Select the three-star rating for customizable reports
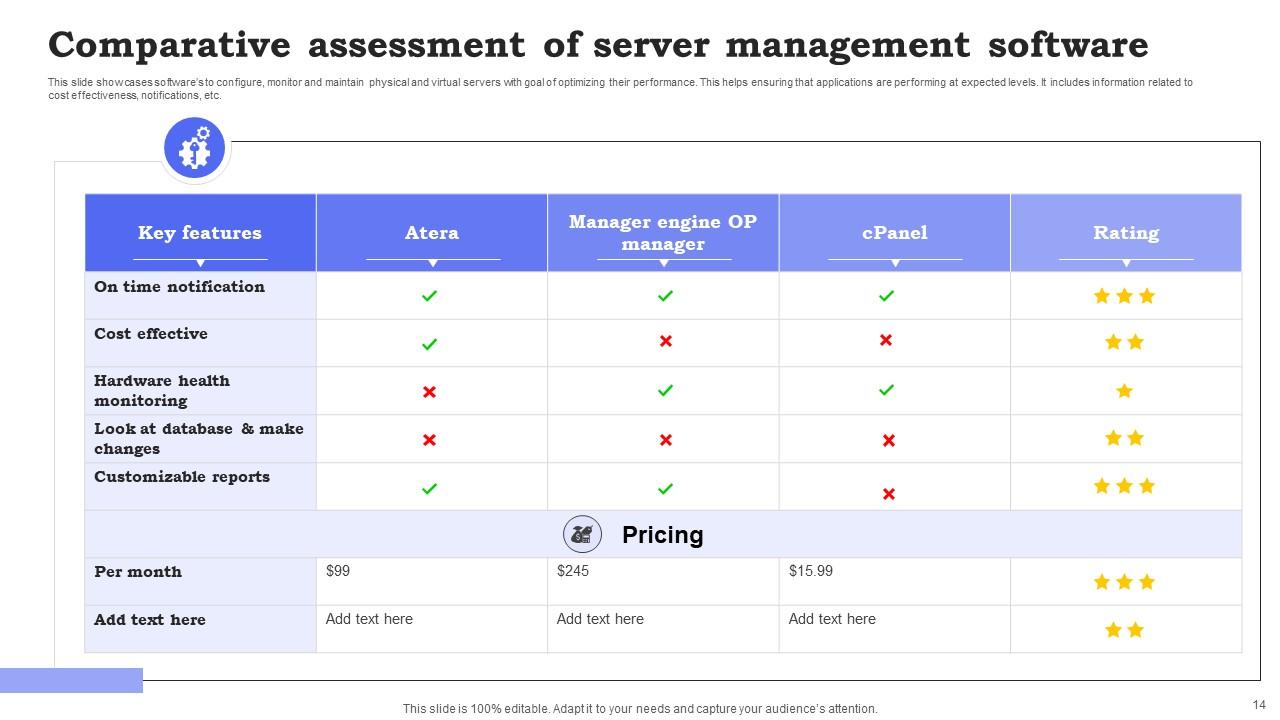The width and height of the screenshot is (1280, 720). 1126,486
